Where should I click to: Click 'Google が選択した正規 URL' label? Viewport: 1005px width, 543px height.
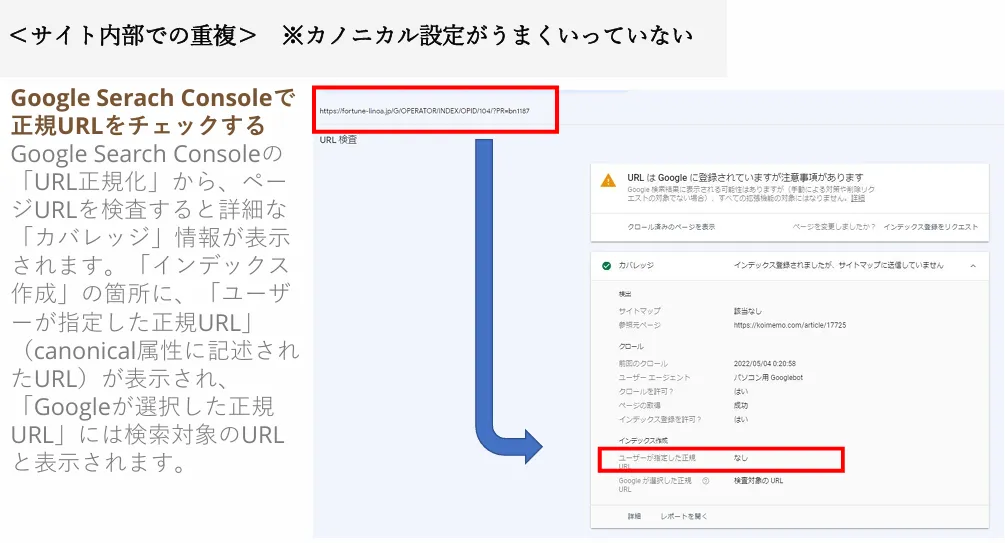655,485
